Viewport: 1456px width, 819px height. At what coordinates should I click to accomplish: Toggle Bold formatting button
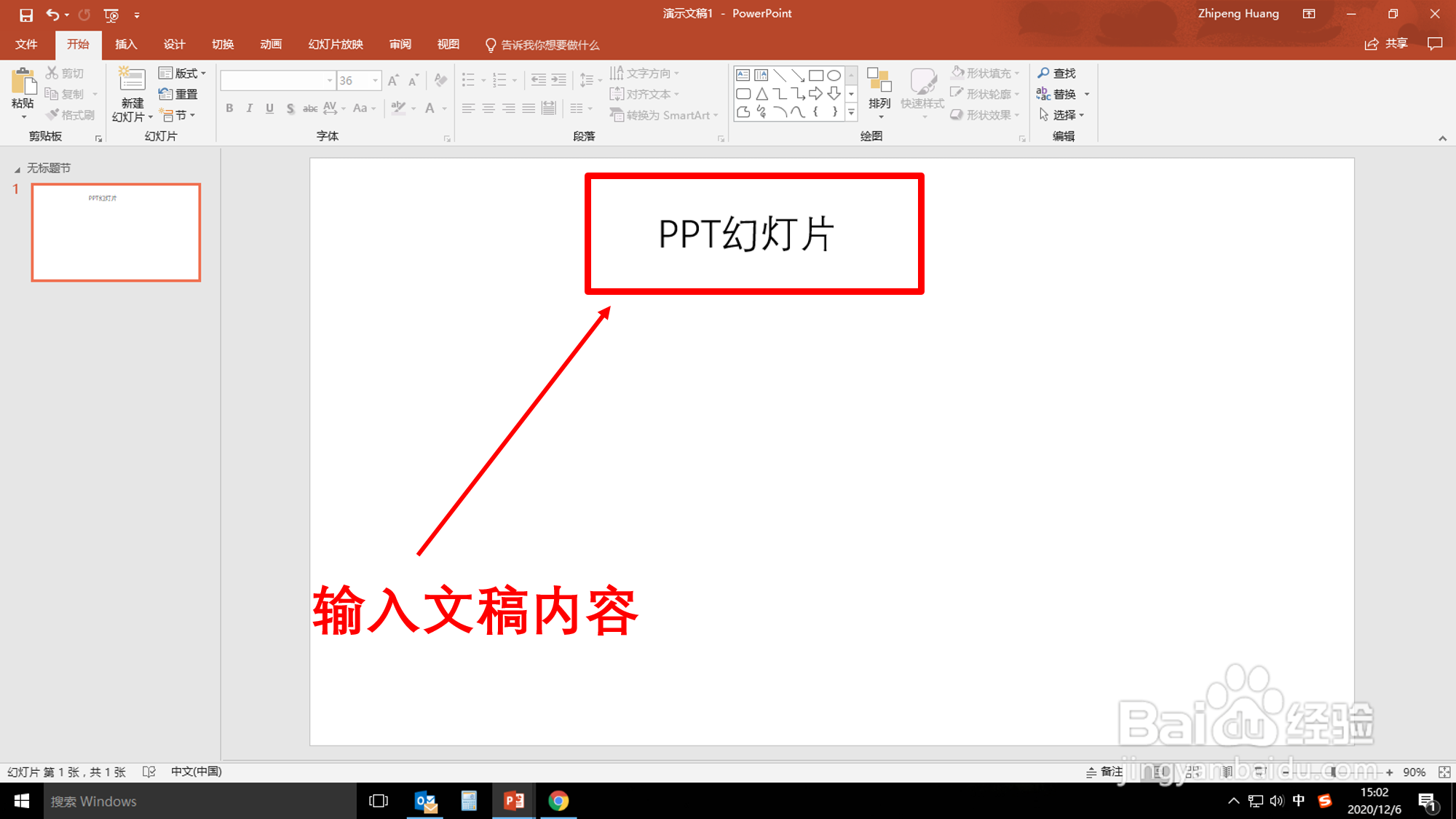pyautogui.click(x=229, y=108)
